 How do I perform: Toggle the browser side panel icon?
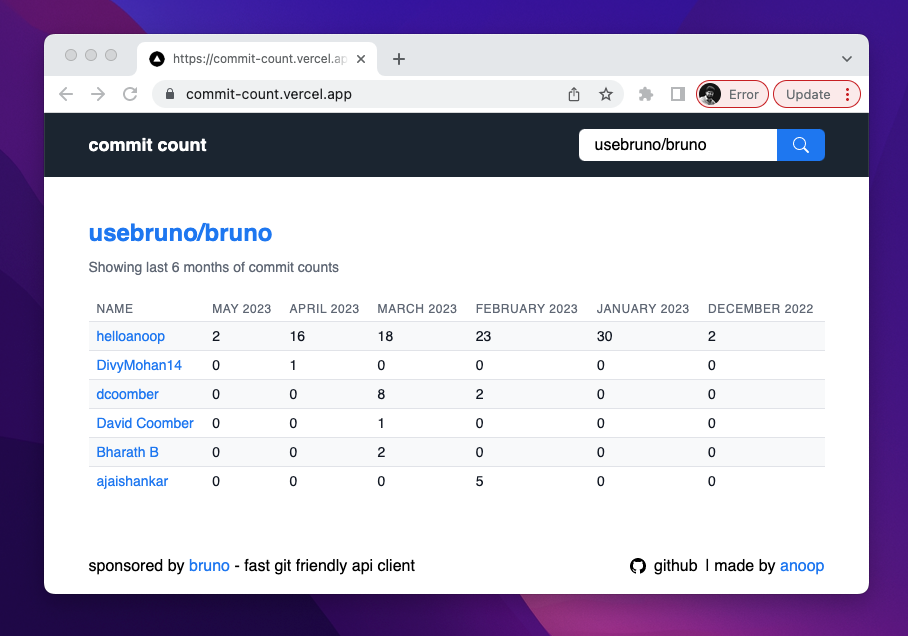point(678,94)
